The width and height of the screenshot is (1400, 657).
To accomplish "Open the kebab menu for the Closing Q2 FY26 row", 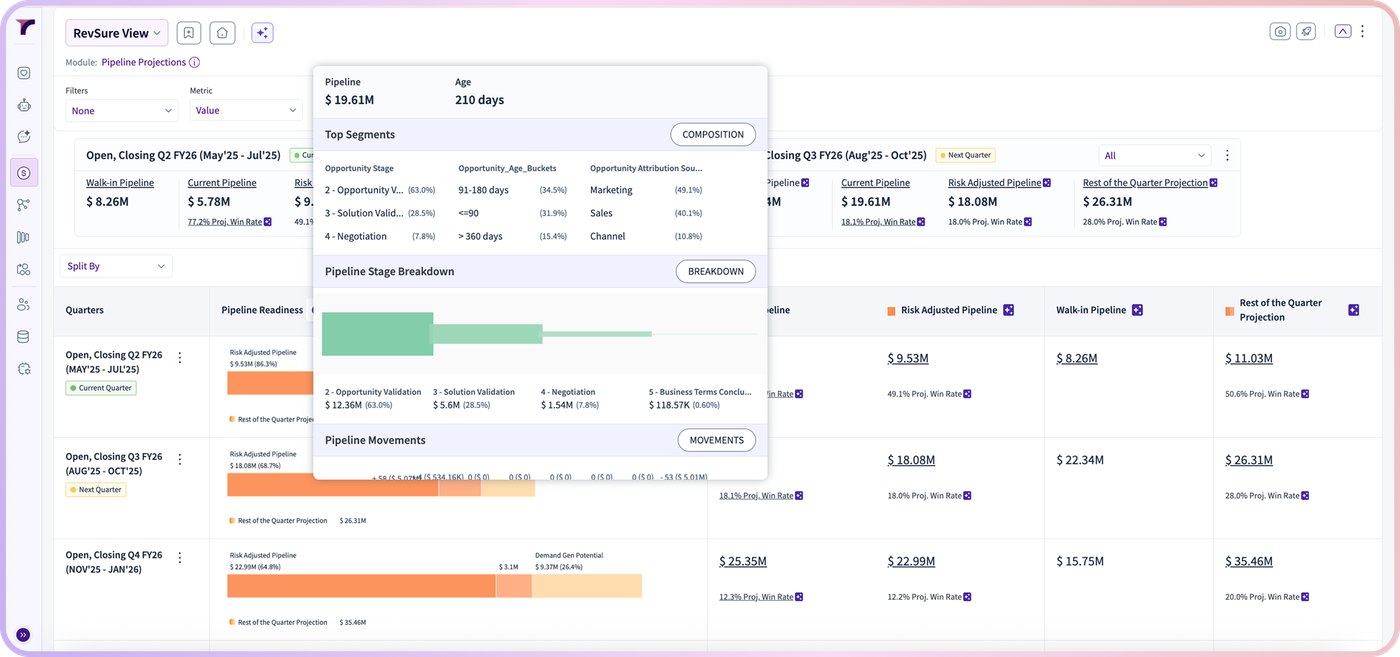I will [180, 357].
